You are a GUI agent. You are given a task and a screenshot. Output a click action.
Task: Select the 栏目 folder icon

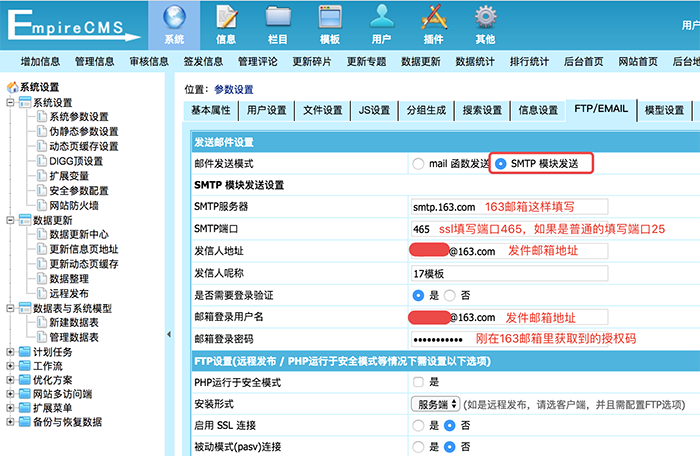pyautogui.click(x=278, y=17)
